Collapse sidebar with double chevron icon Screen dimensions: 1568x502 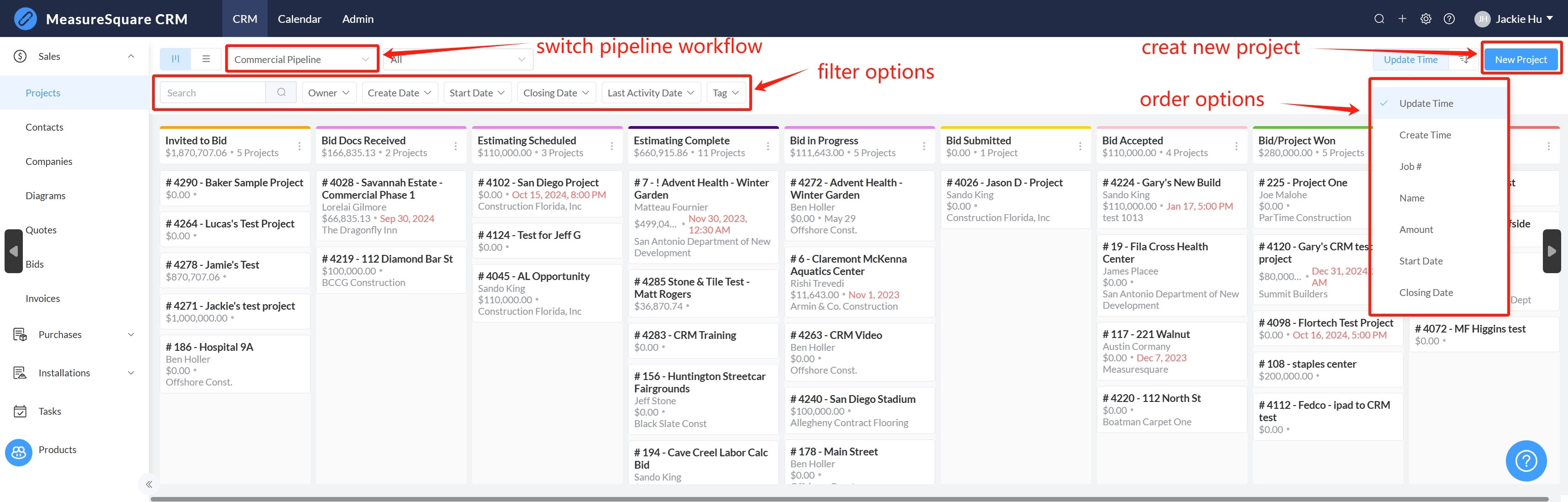(x=149, y=484)
